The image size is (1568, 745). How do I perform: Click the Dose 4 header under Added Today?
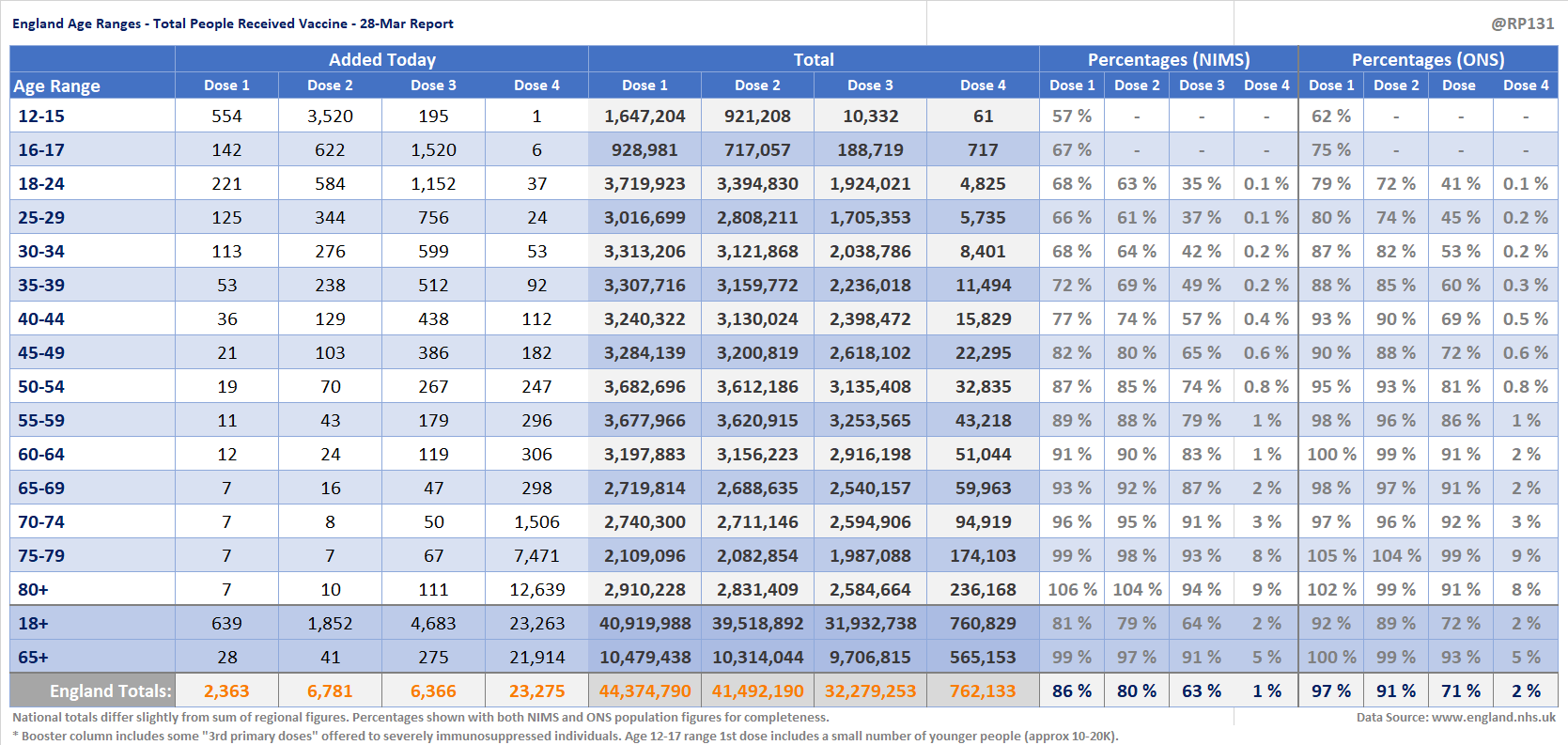pyautogui.click(x=536, y=85)
